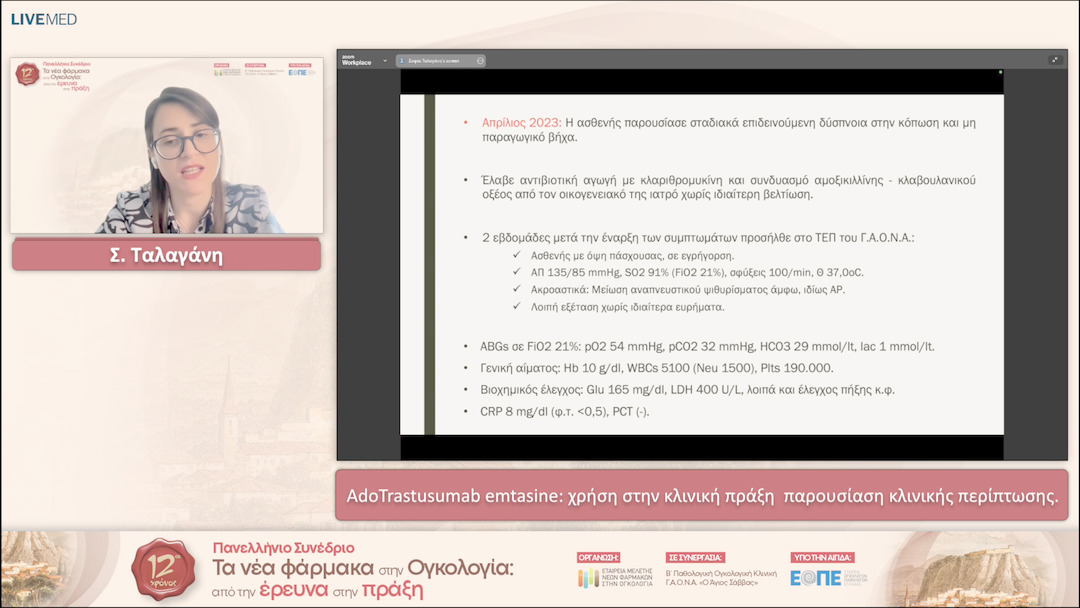This screenshot has height=608, width=1080.
Task: Click the ABGs σε FiO2 21% bullet line
Action: [x=708, y=346]
